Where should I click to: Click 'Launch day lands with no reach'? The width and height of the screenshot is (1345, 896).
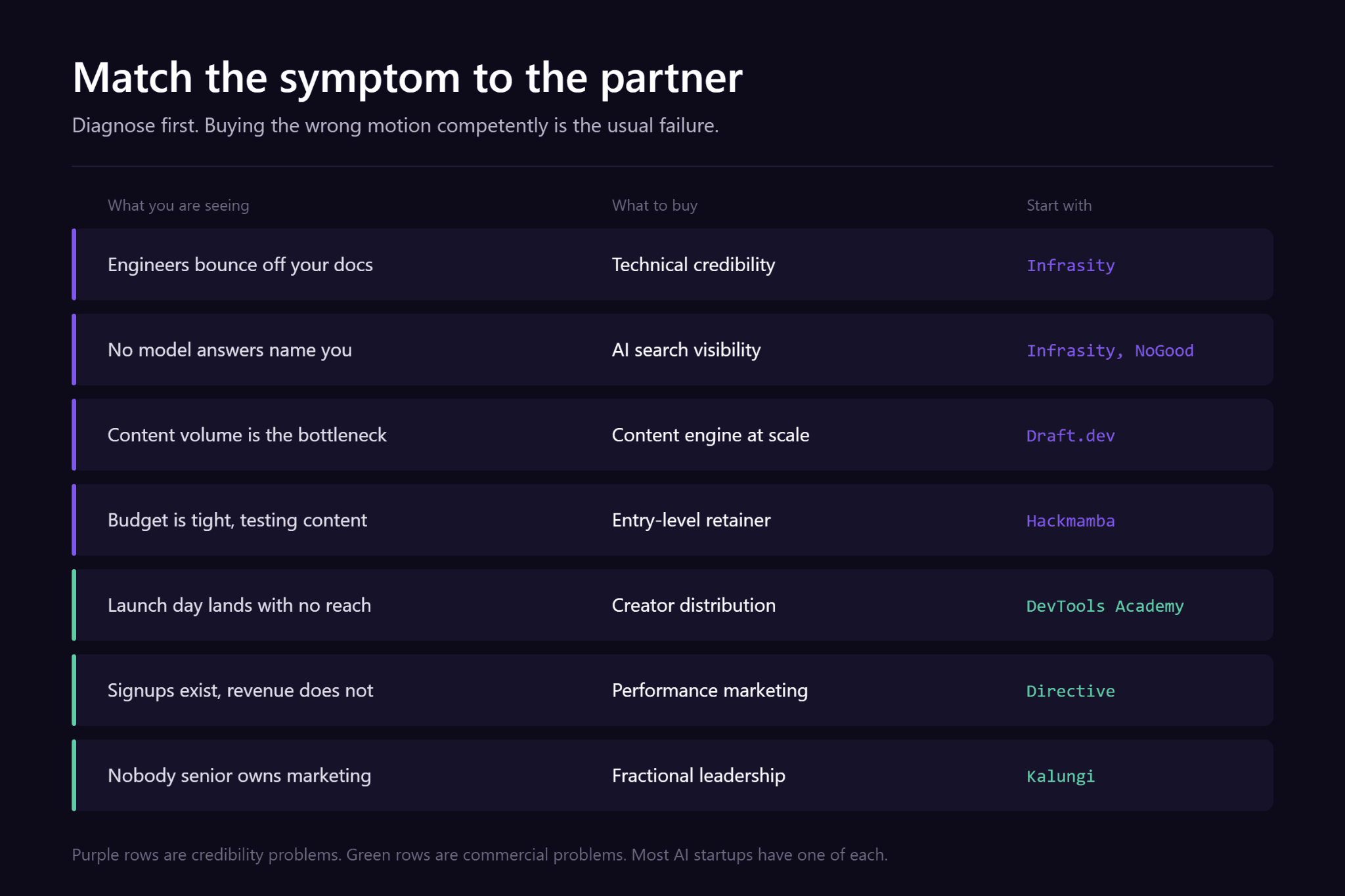click(x=240, y=605)
